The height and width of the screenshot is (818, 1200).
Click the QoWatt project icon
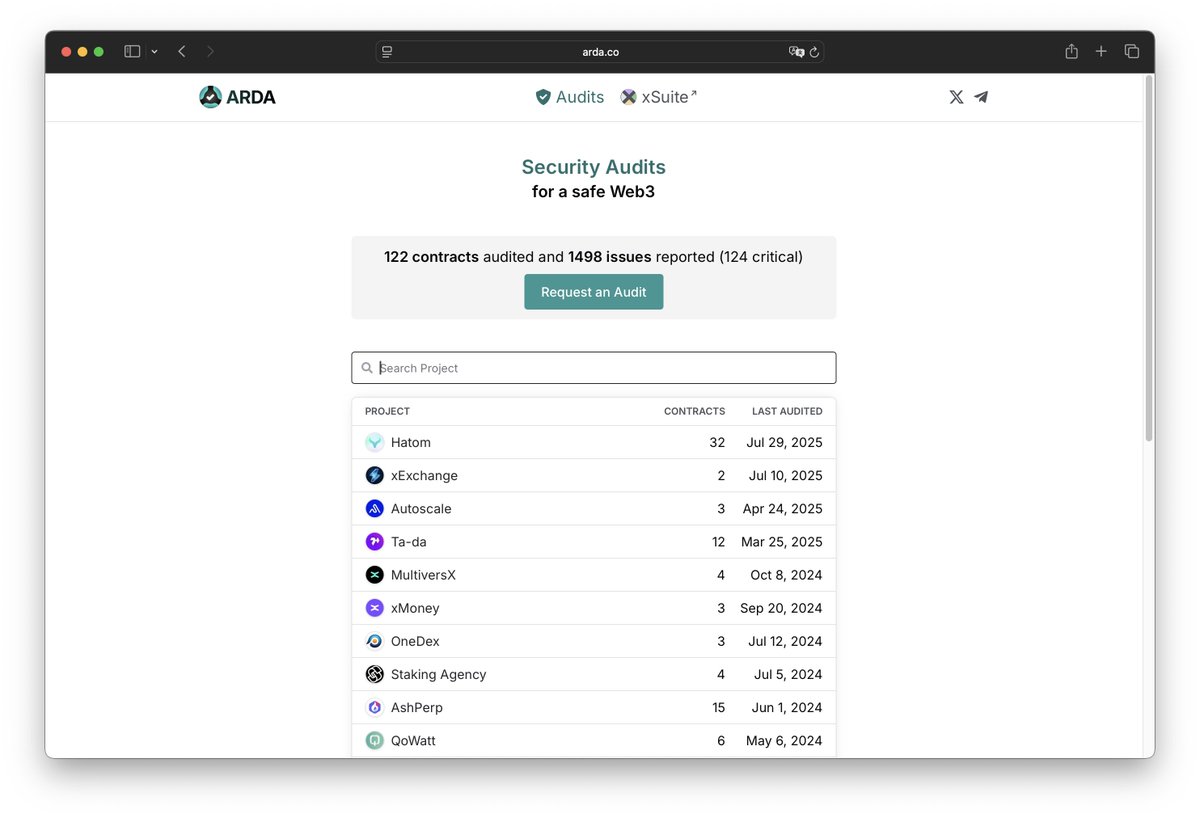click(x=375, y=740)
